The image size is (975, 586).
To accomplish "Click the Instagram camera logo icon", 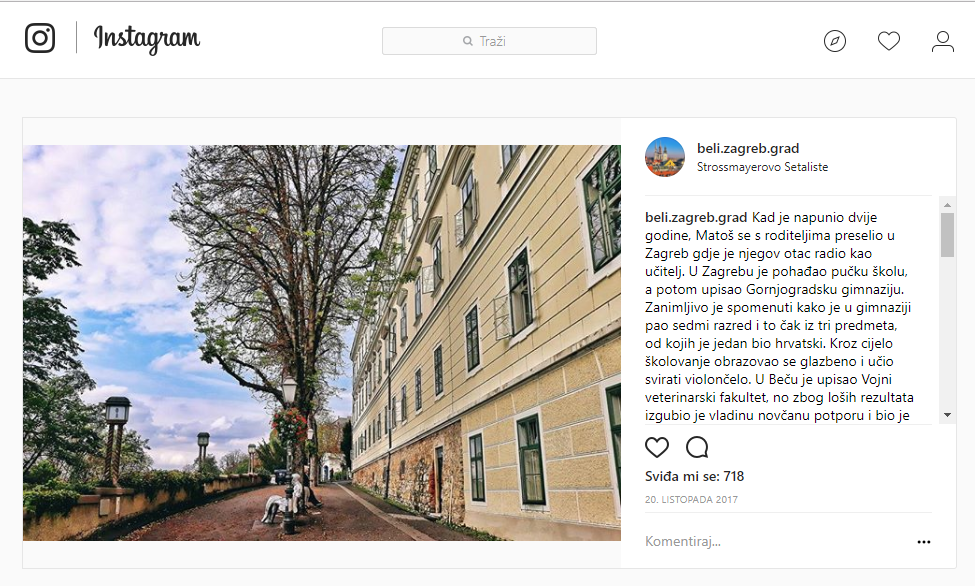I will 40,38.
